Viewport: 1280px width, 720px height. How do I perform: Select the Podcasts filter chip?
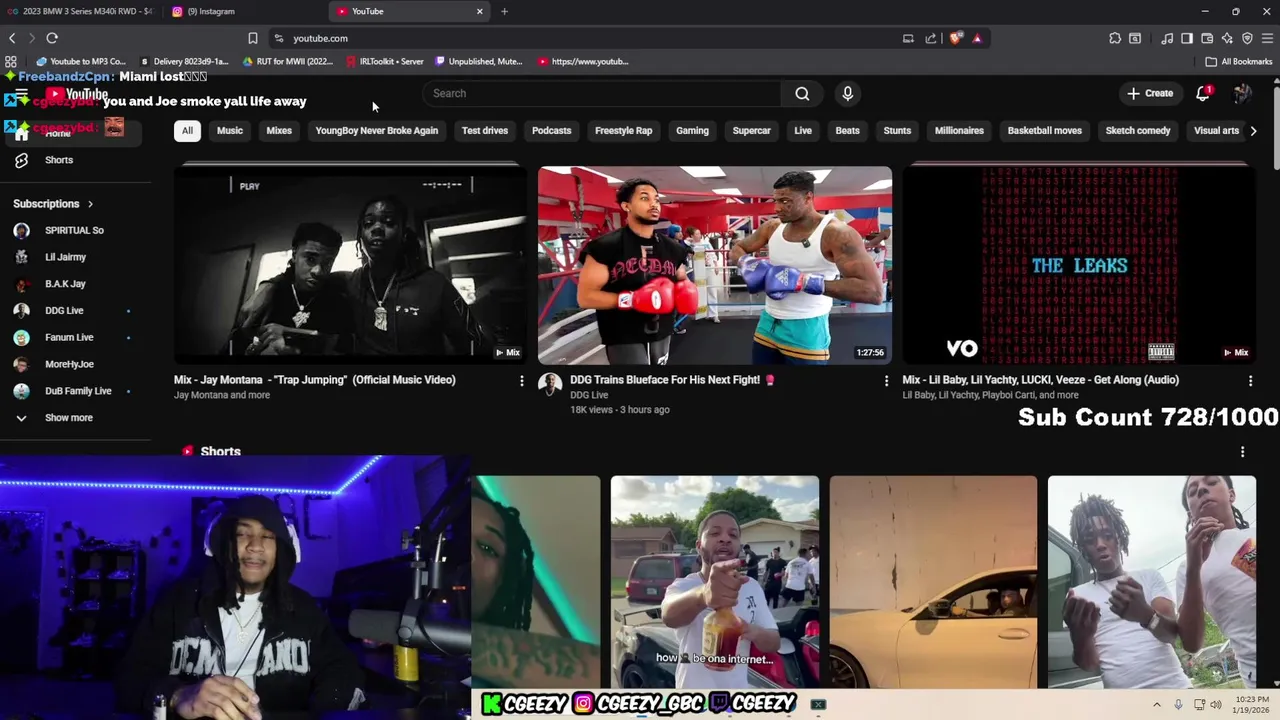pyautogui.click(x=551, y=131)
